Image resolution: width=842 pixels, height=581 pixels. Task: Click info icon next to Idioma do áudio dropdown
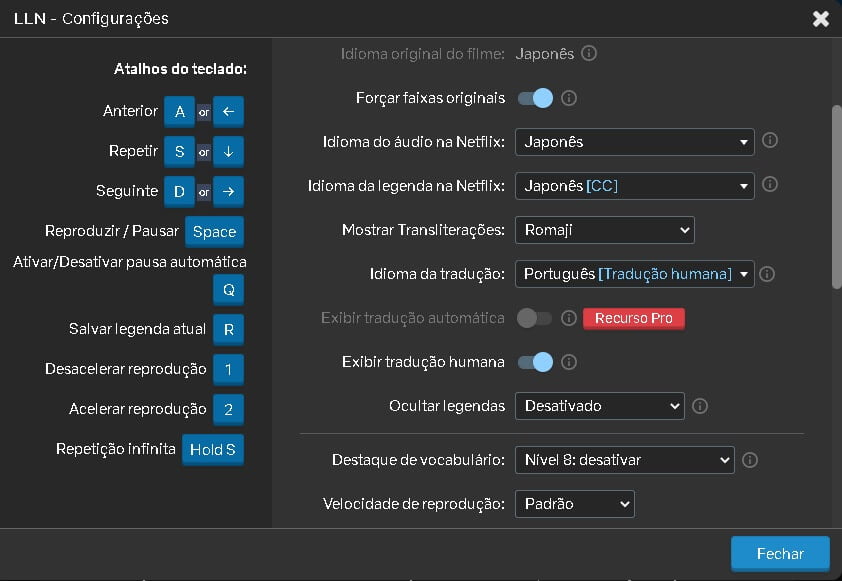[x=770, y=141]
